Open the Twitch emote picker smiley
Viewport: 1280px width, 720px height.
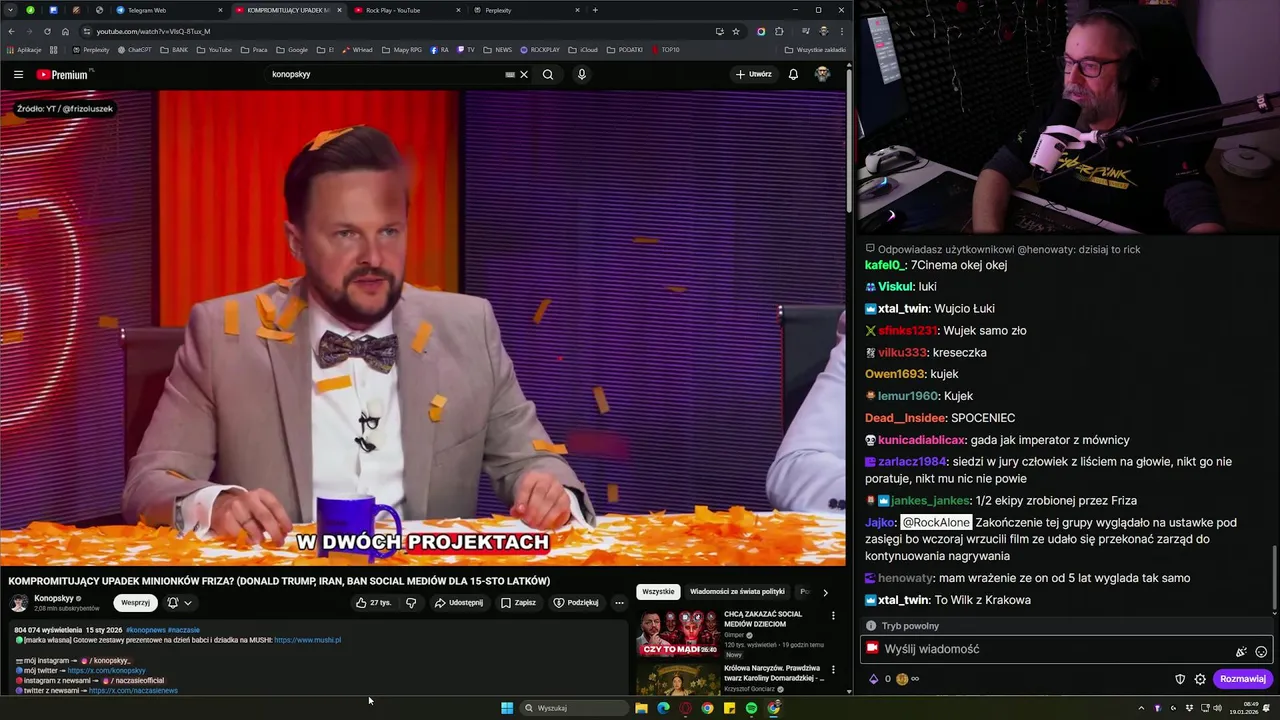1261,652
